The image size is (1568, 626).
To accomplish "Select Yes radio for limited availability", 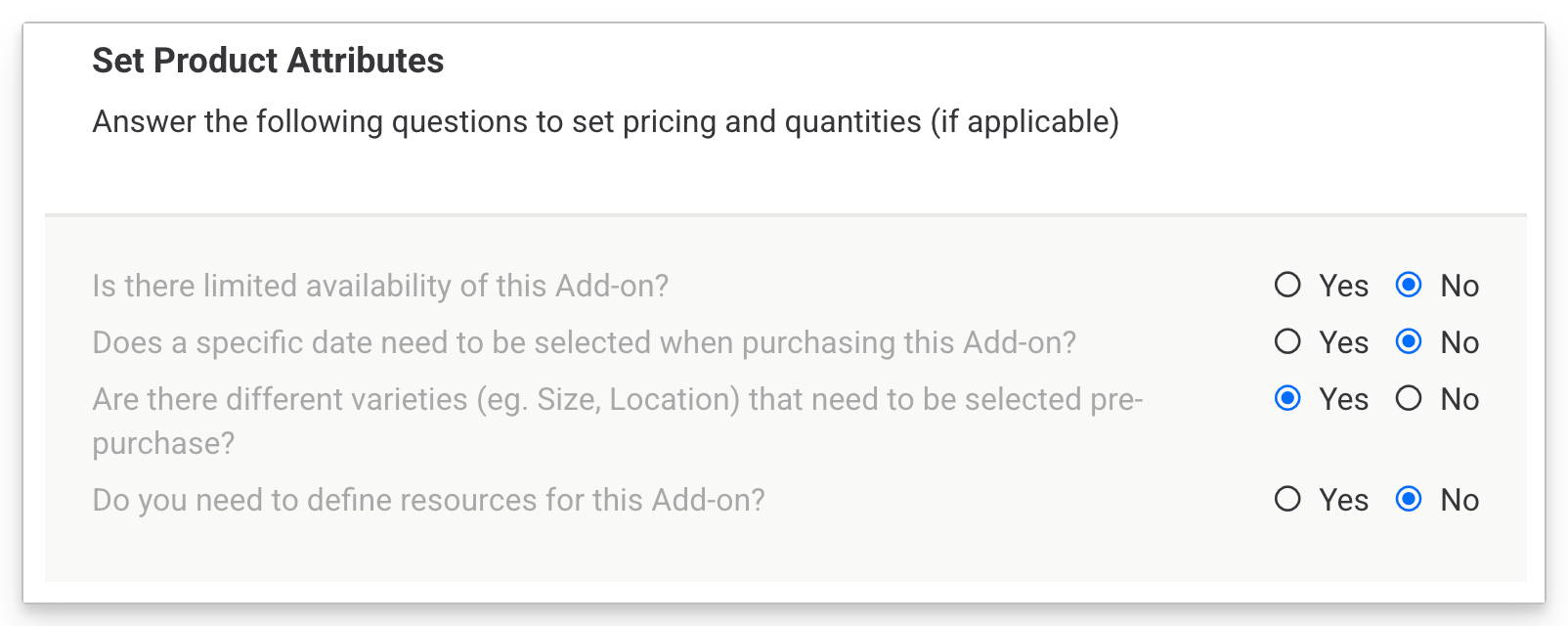I will (x=1287, y=285).
